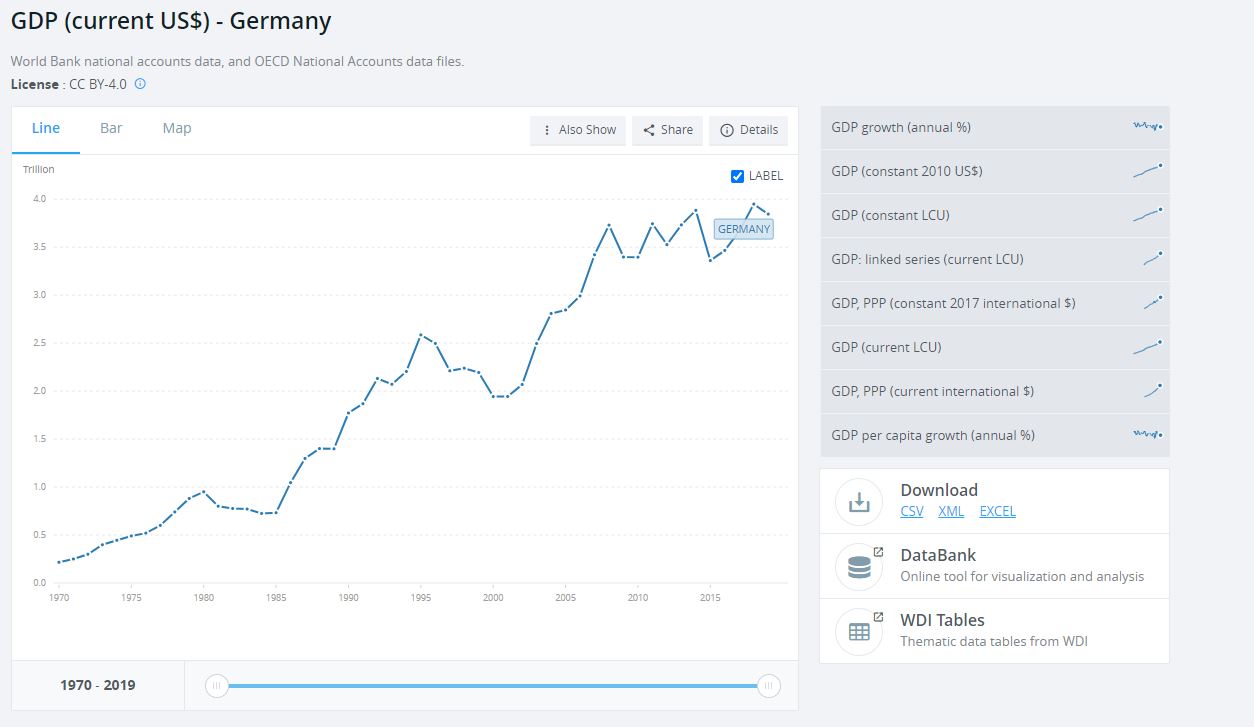This screenshot has width=1254, height=727.
Task: Open the GDP (current LCU) indicator
Action: [886, 347]
